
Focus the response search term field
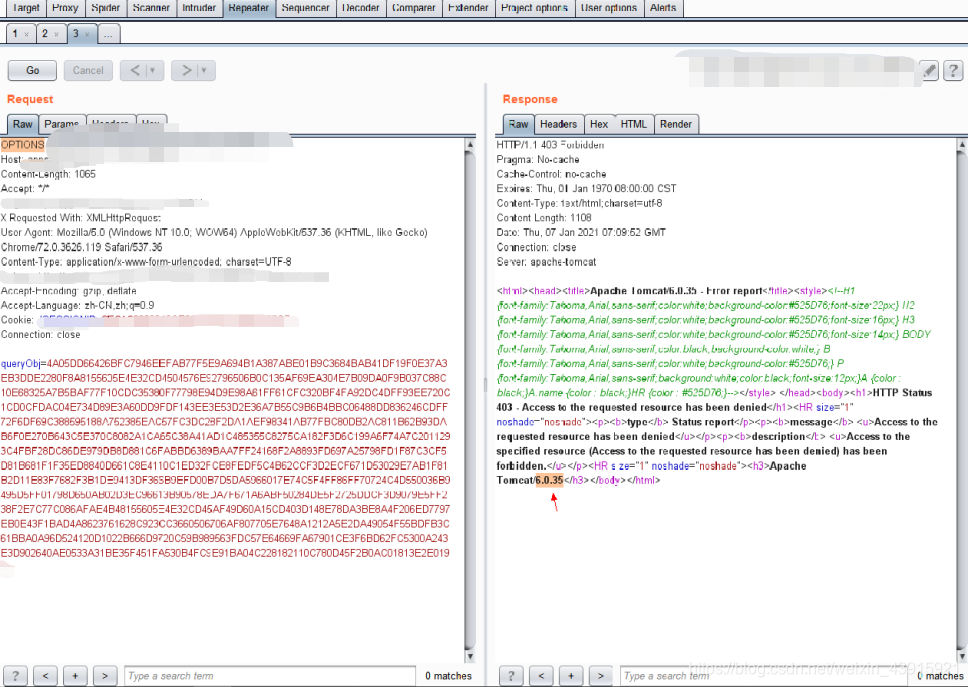click(x=766, y=676)
